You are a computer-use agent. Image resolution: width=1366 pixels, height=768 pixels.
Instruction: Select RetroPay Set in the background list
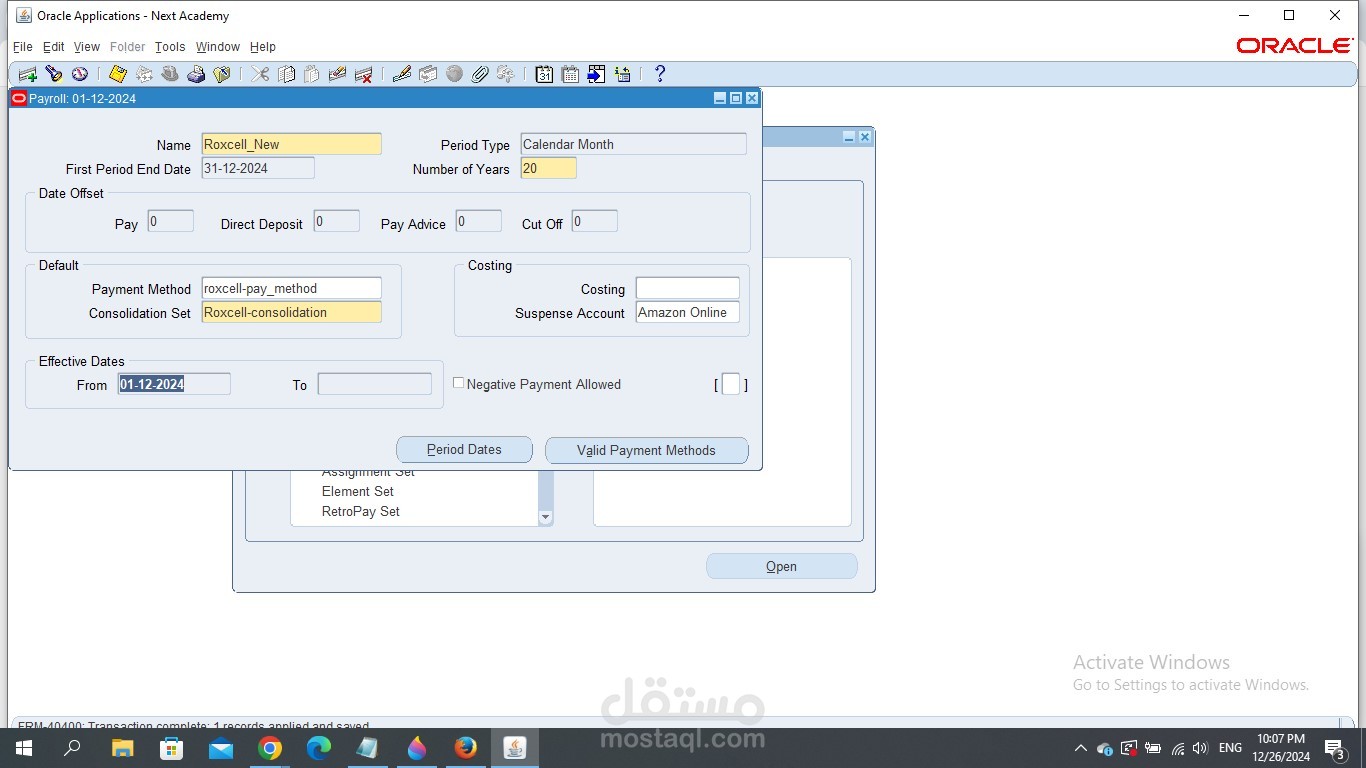point(361,511)
